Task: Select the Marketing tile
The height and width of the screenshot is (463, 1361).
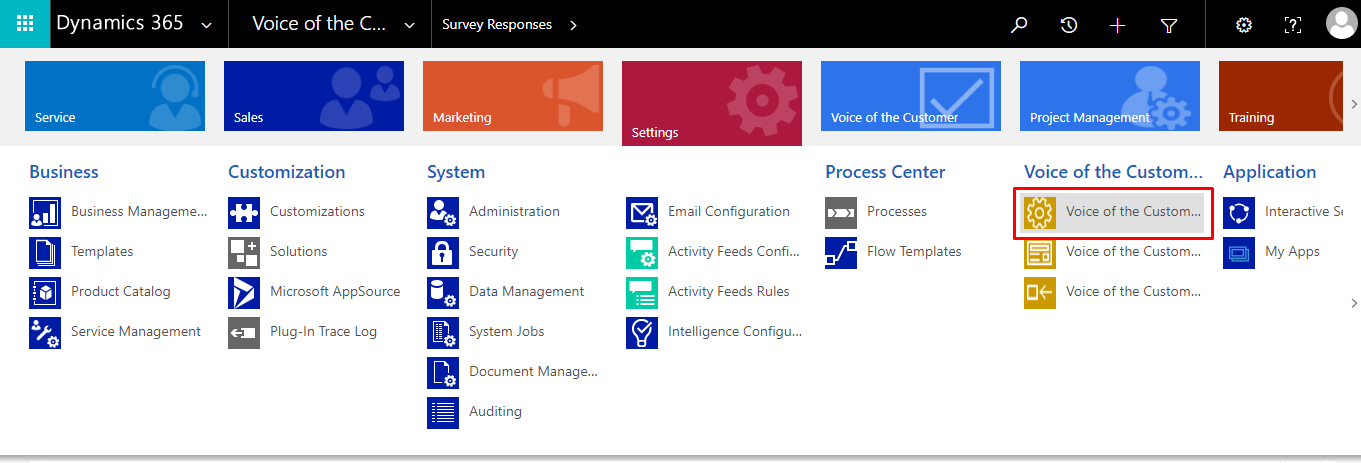Action: 513,96
